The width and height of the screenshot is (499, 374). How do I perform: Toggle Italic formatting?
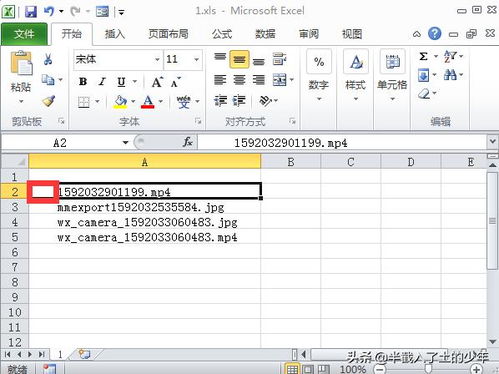coord(102,82)
